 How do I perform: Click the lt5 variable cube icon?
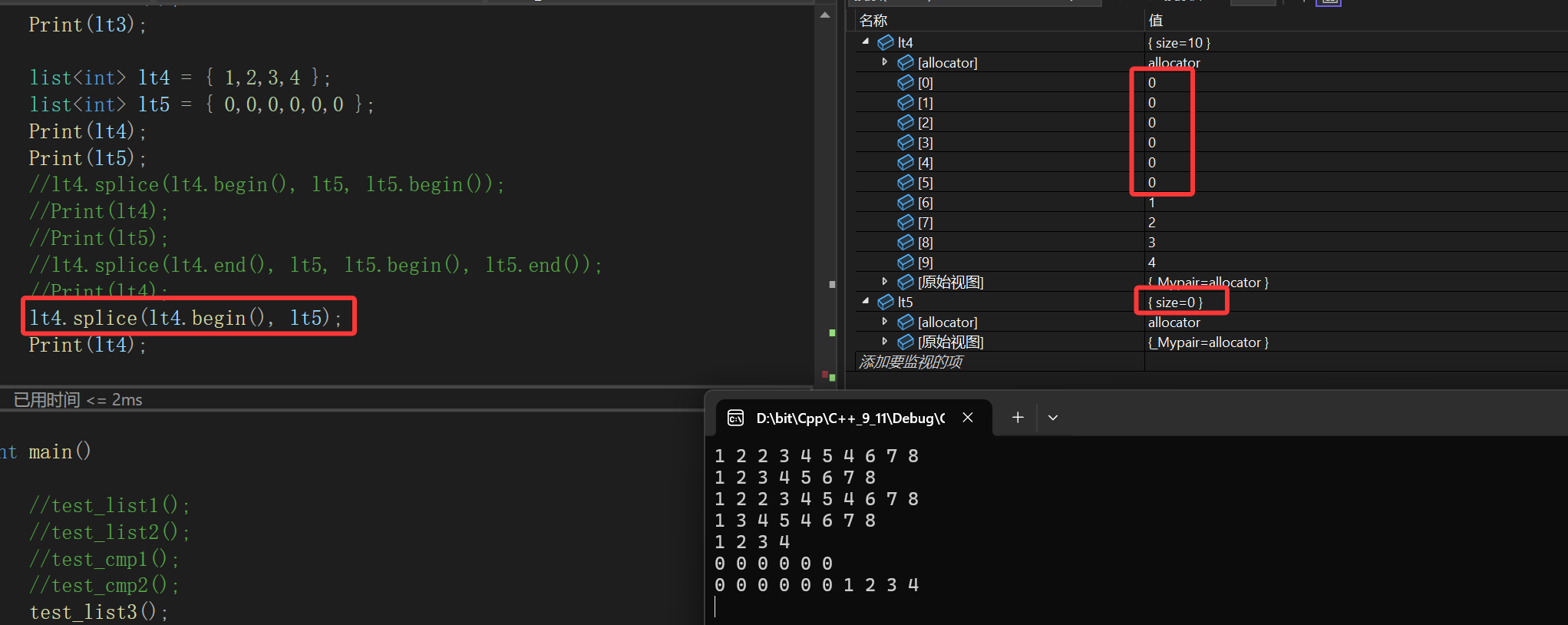point(886,302)
